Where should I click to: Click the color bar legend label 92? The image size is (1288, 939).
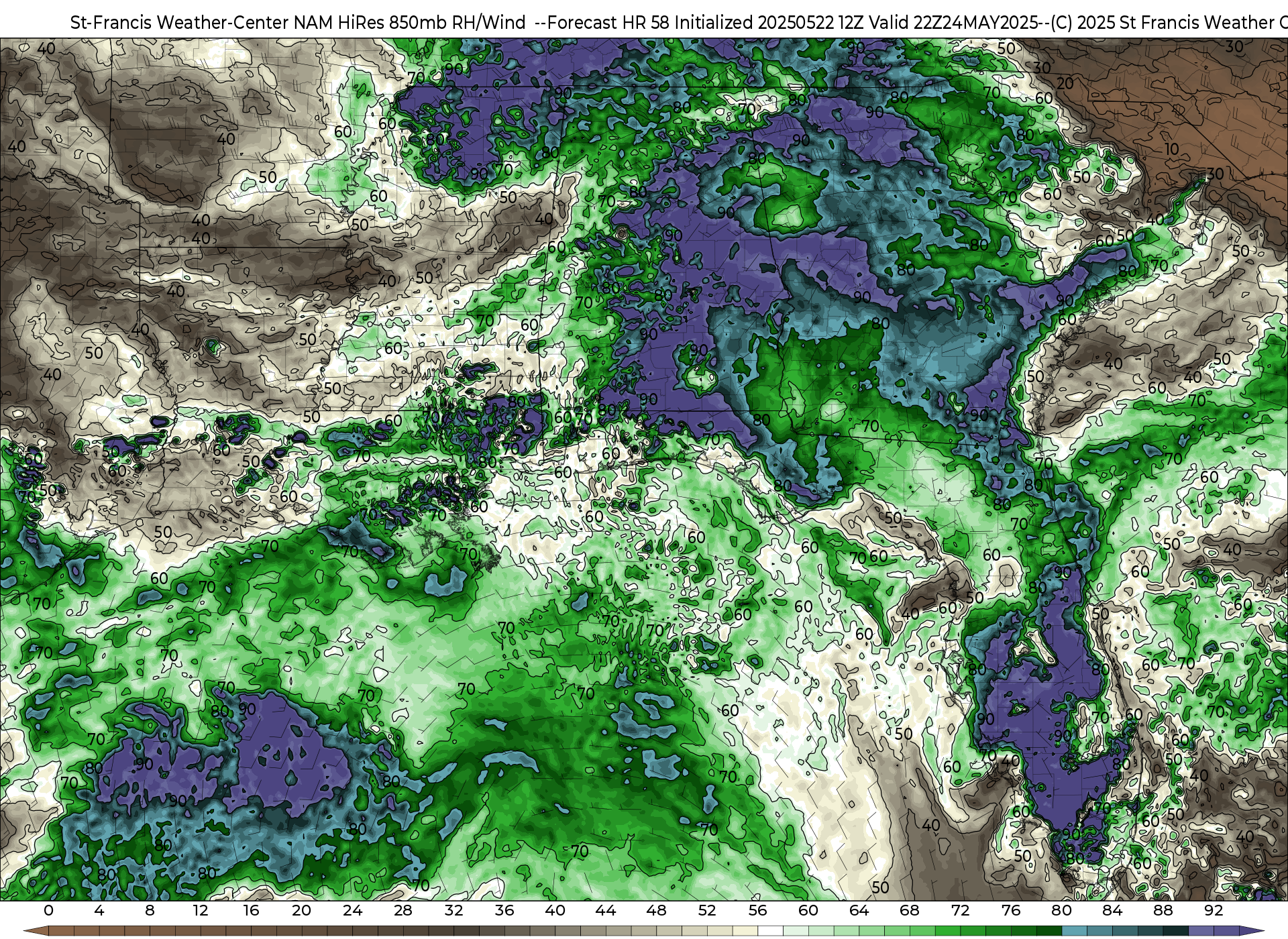tap(1214, 910)
